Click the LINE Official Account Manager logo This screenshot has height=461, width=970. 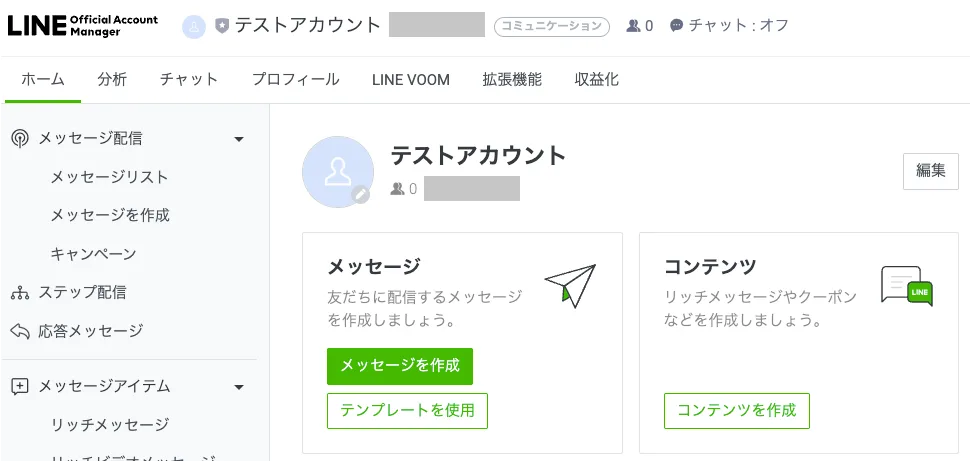(82, 26)
